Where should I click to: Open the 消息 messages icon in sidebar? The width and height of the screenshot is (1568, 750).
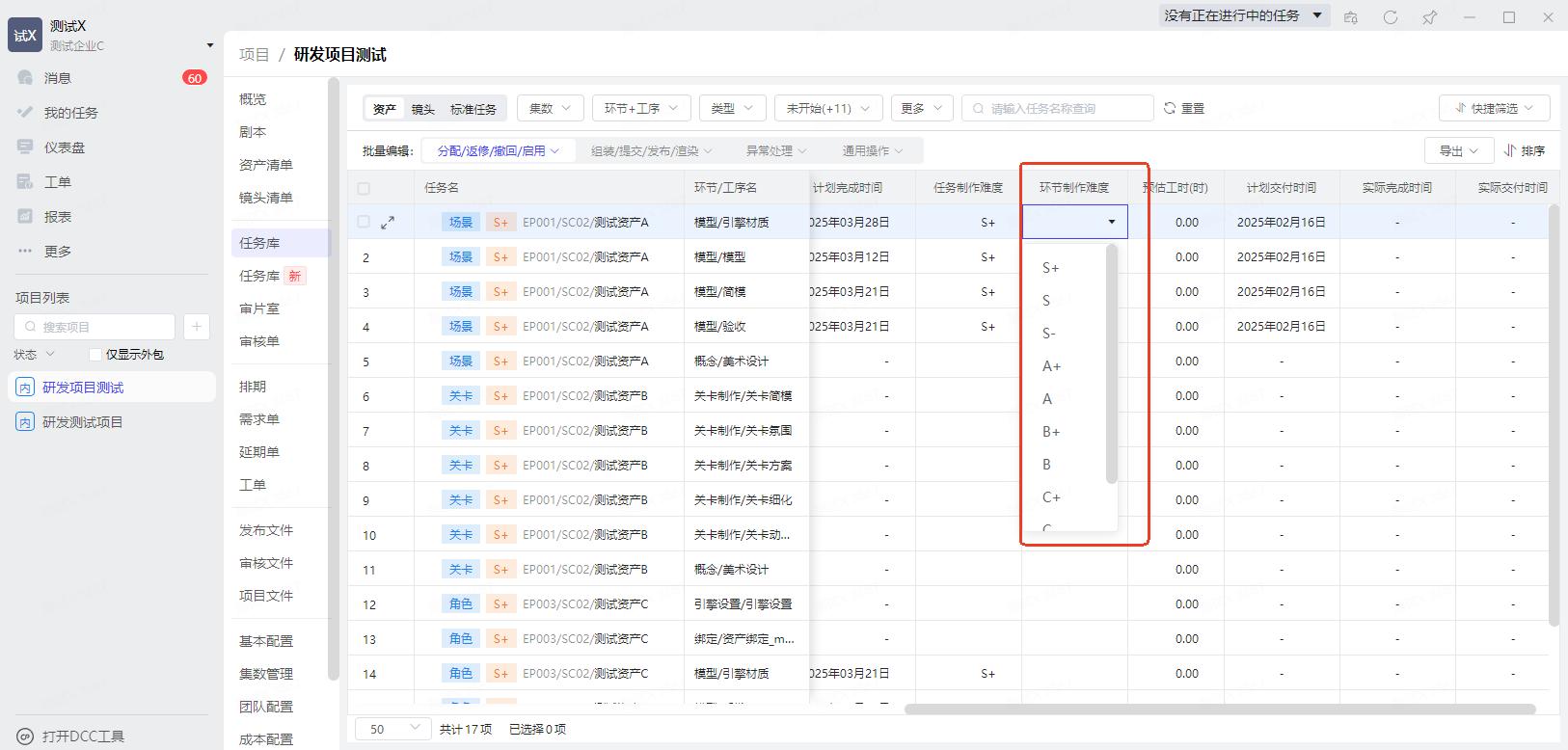(x=26, y=78)
